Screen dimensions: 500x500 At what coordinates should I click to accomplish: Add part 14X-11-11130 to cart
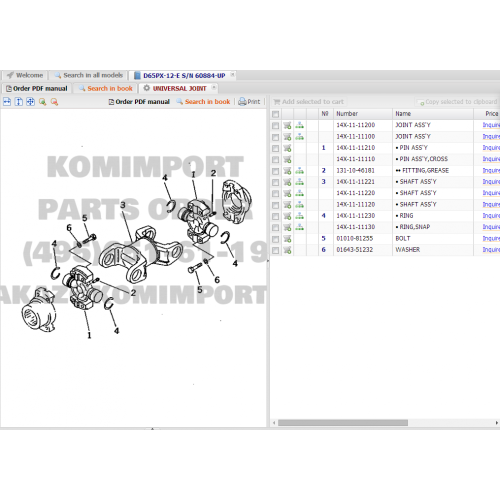pos(287,227)
